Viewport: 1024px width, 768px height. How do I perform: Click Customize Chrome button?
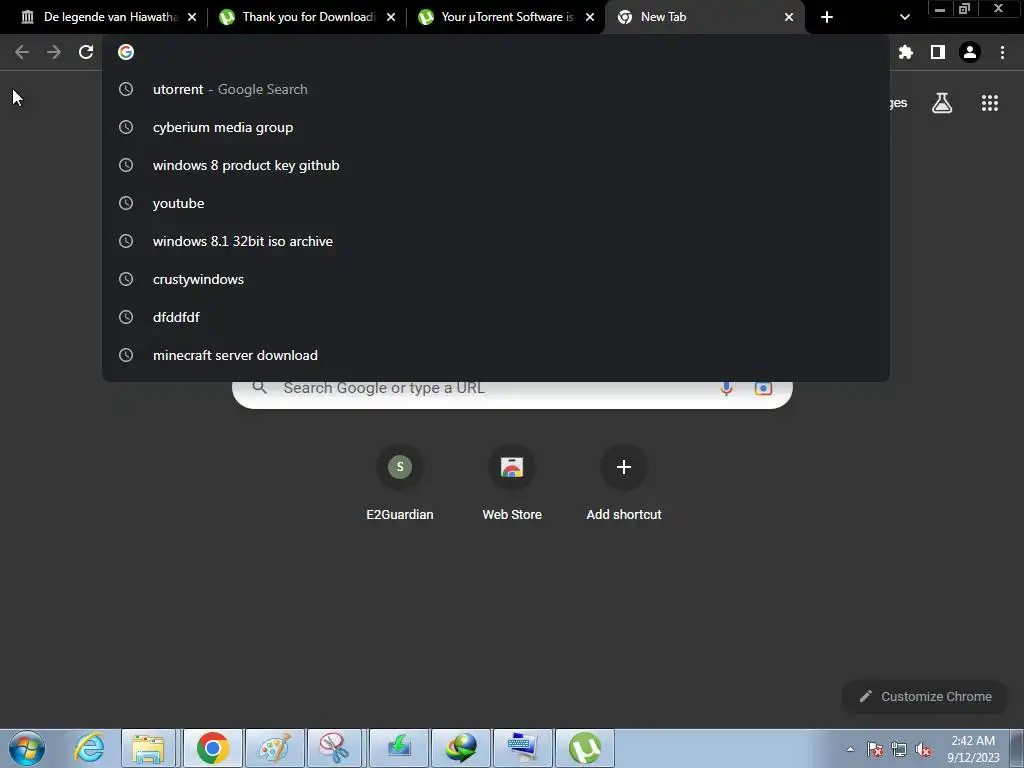(925, 697)
